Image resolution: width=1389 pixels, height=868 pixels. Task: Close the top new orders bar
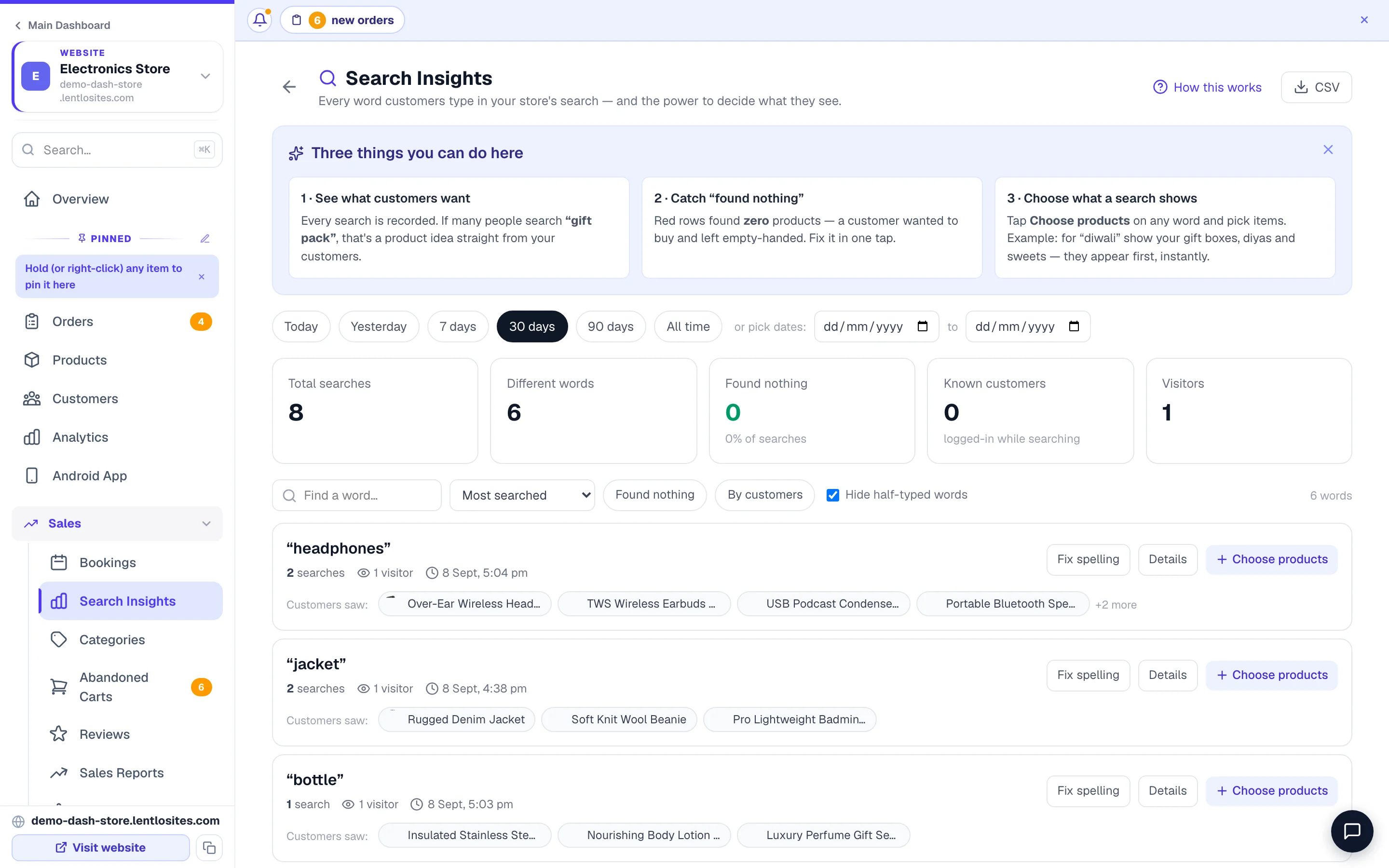[x=1364, y=20]
